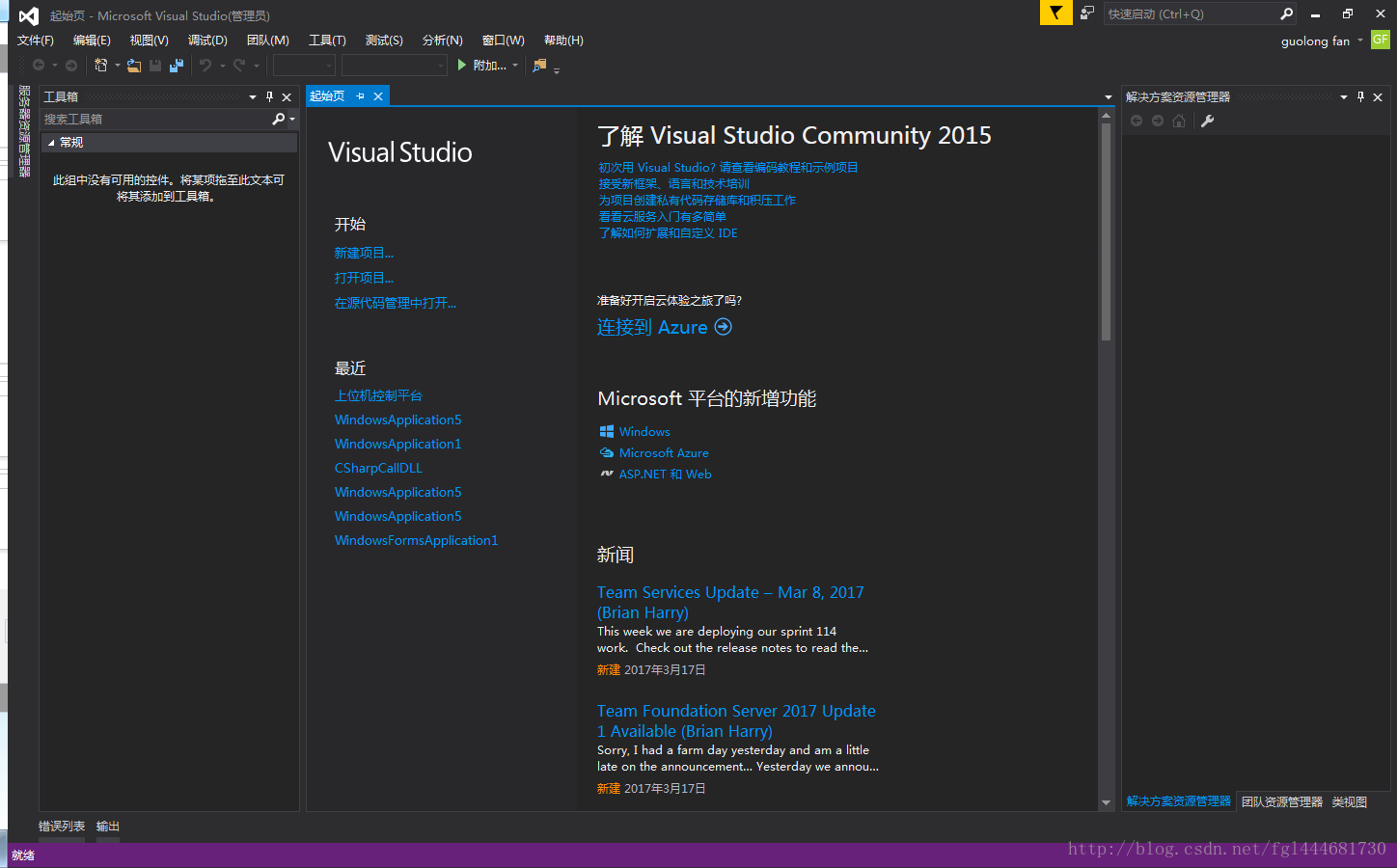Click the Save floppy disk icon

click(155, 66)
